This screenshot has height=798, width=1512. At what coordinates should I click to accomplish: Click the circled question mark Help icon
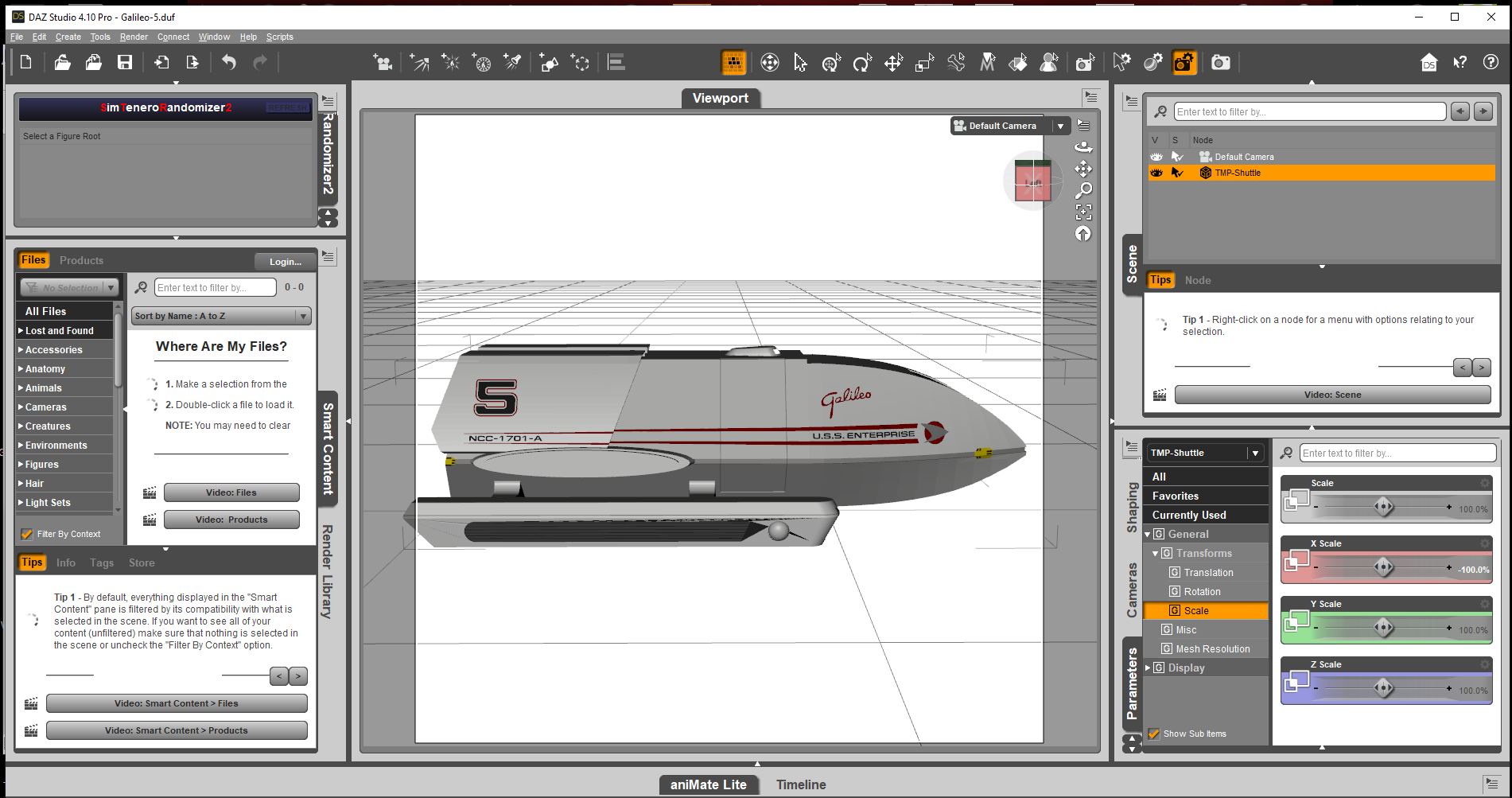click(x=1491, y=62)
